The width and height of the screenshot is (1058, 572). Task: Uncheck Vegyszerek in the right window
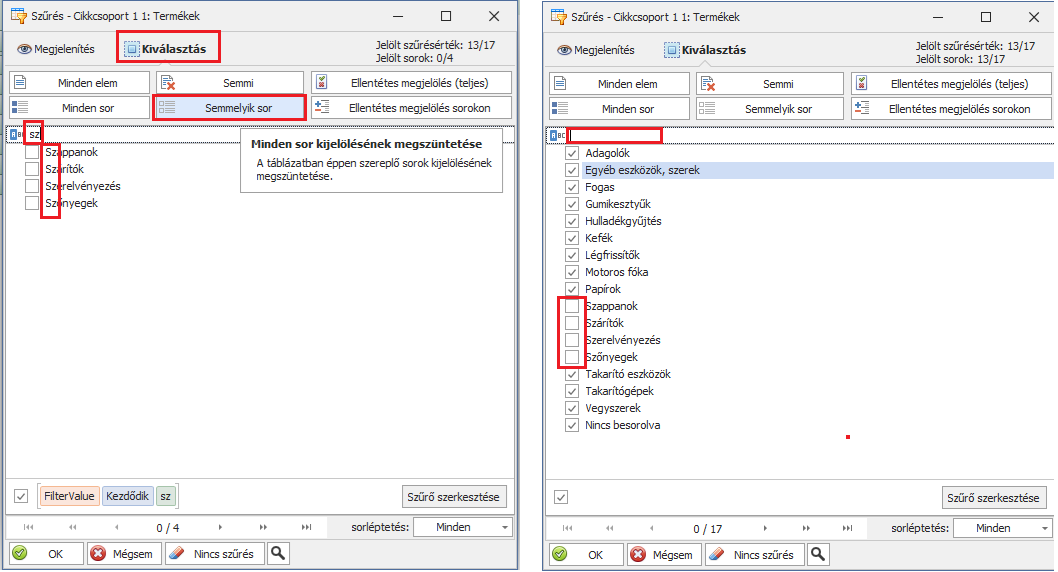coord(572,408)
